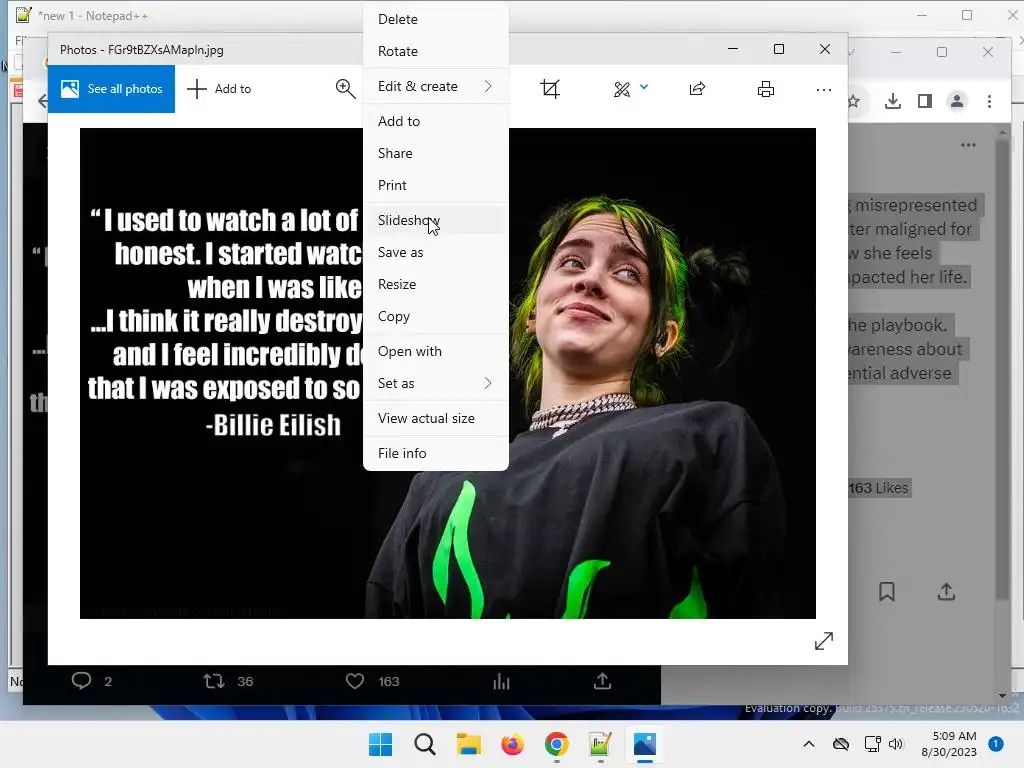This screenshot has height=768, width=1024.
Task: Open the Add to toolbar button
Action: click(219, 89)
